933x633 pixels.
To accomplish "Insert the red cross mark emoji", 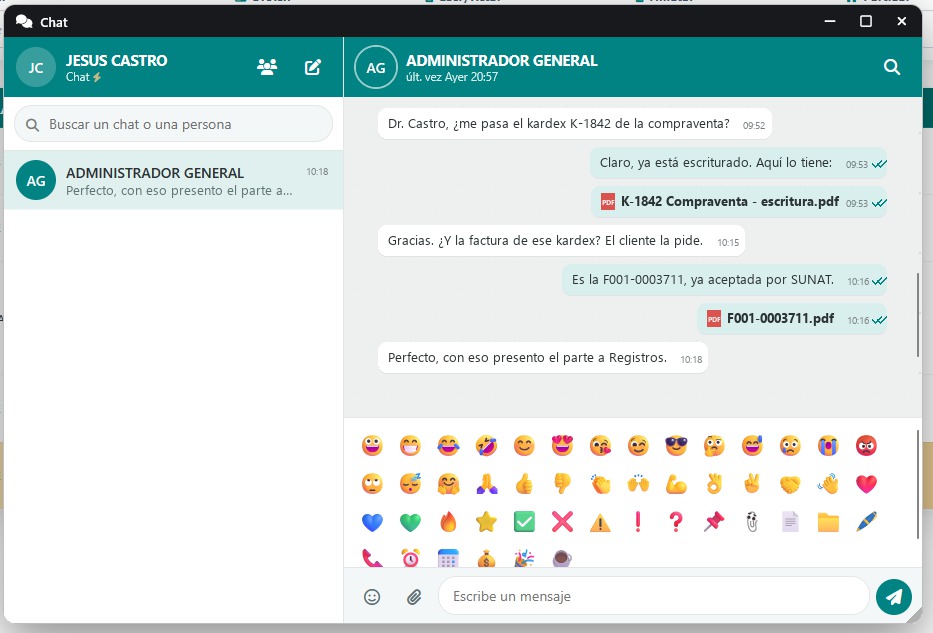I will tap(562, 522).
